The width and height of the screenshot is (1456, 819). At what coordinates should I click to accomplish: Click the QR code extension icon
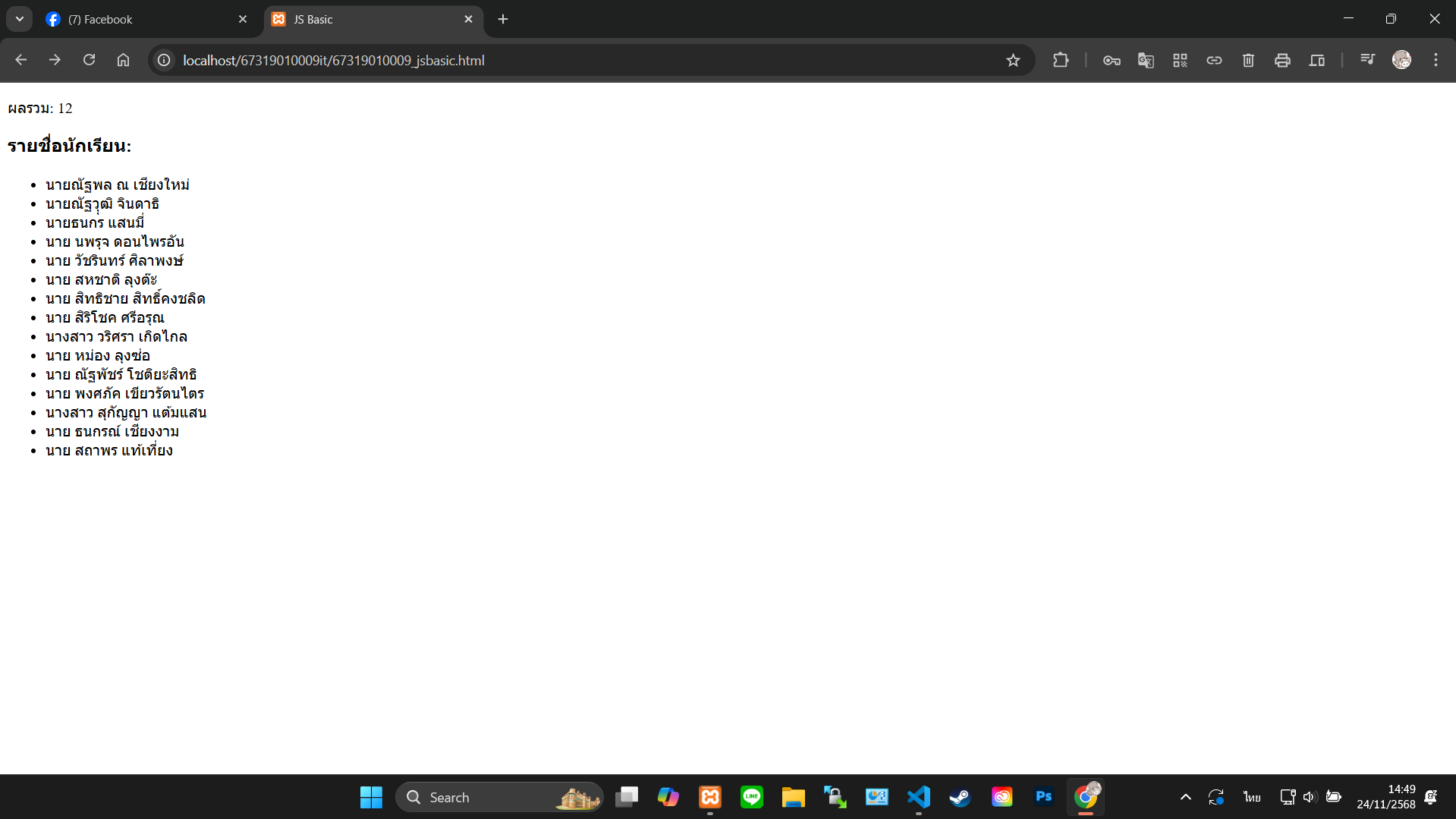pyautogui.click(x=1180, y=61)
